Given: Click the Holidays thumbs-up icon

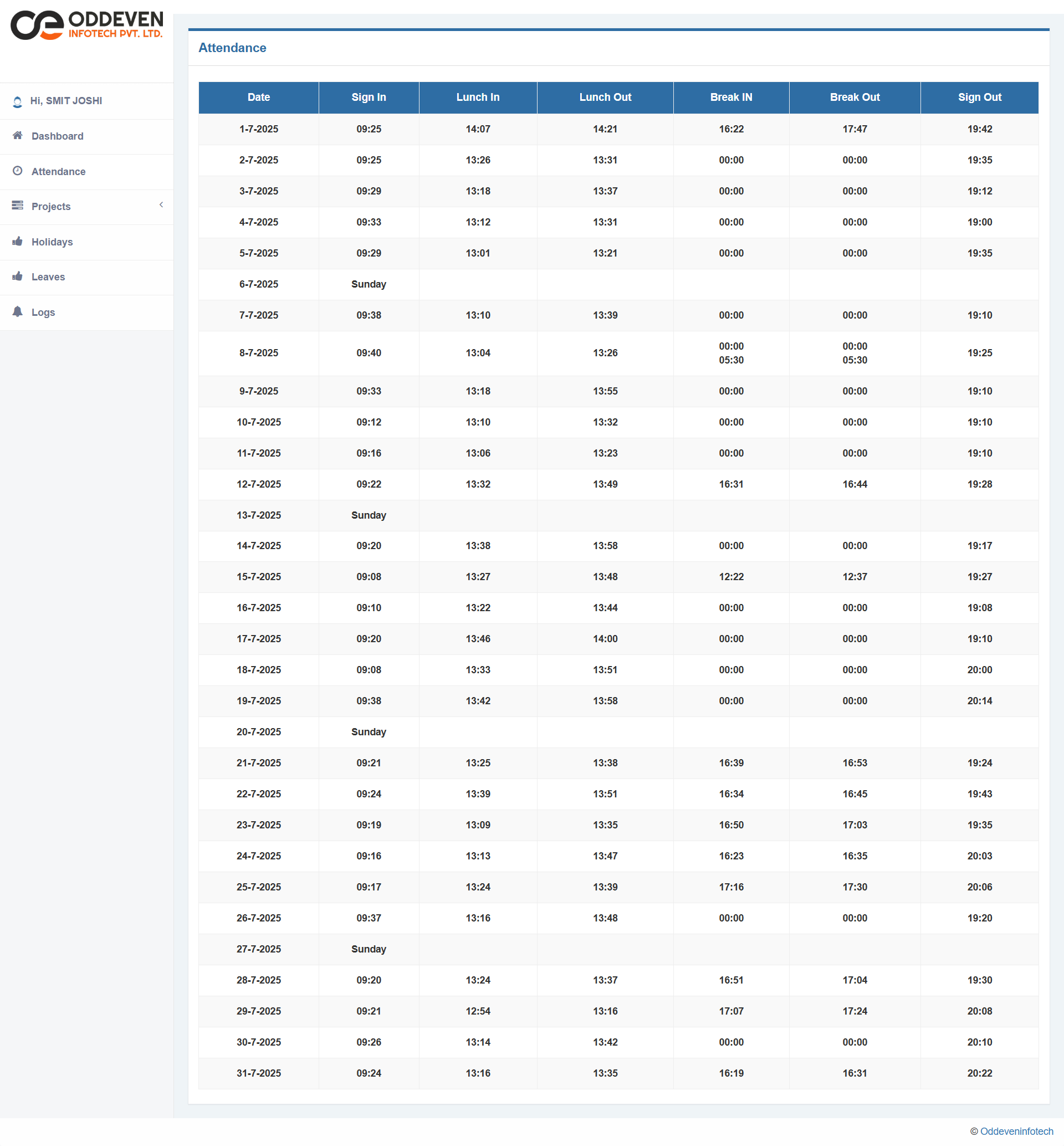Looking at the screenshot, I should coord(18,241).
